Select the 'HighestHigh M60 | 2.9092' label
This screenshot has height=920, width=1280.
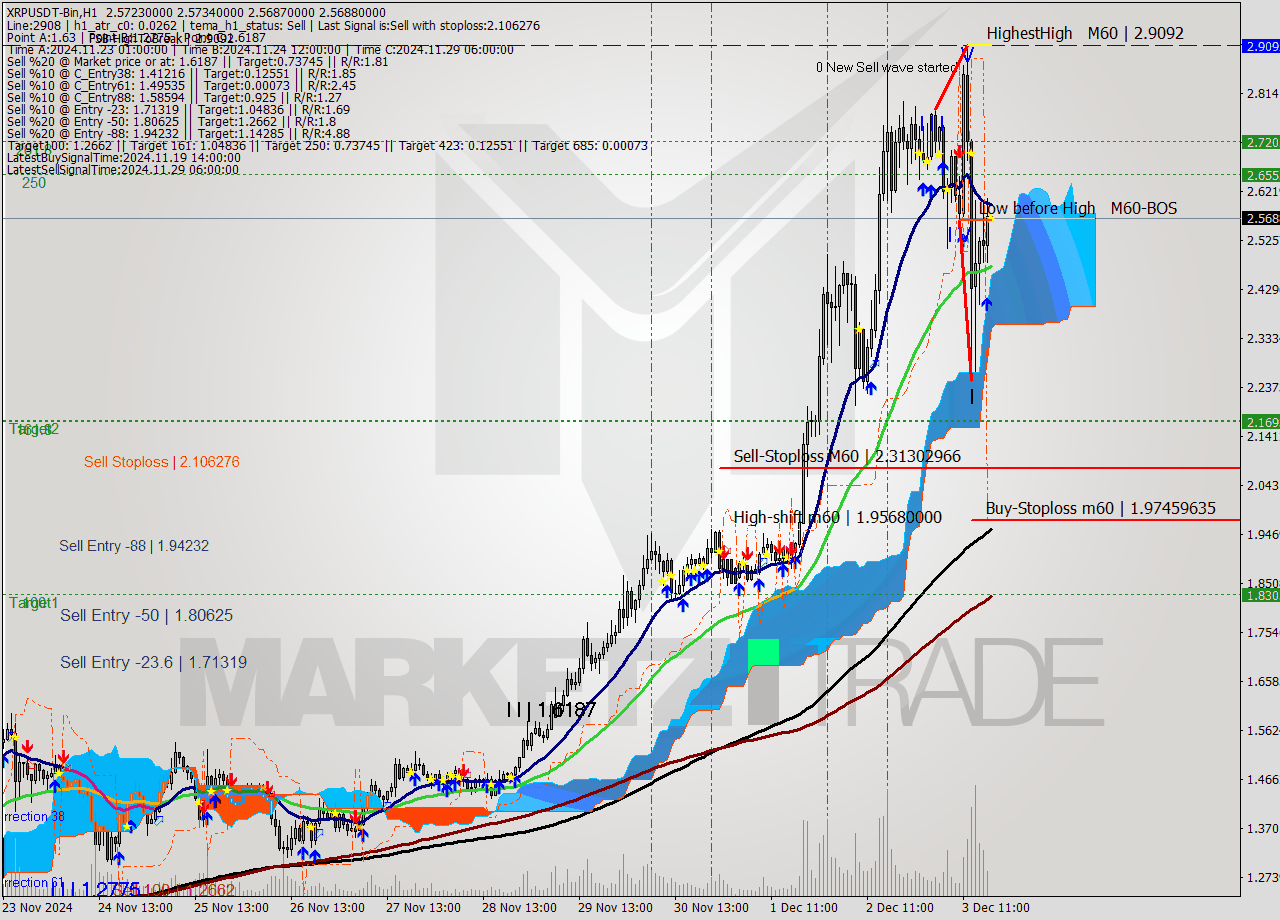click(1085, 33)
